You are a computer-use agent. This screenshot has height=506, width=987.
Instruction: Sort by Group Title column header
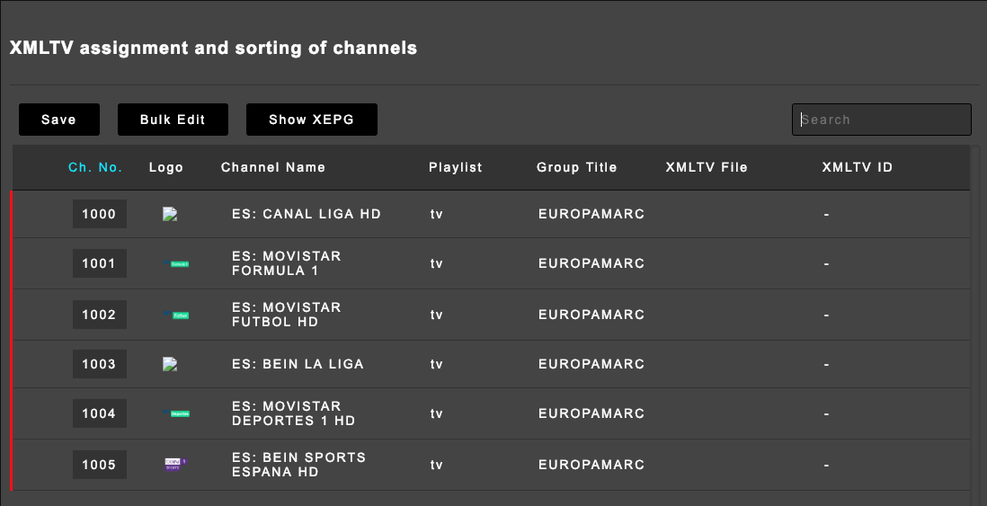point(576,168)
